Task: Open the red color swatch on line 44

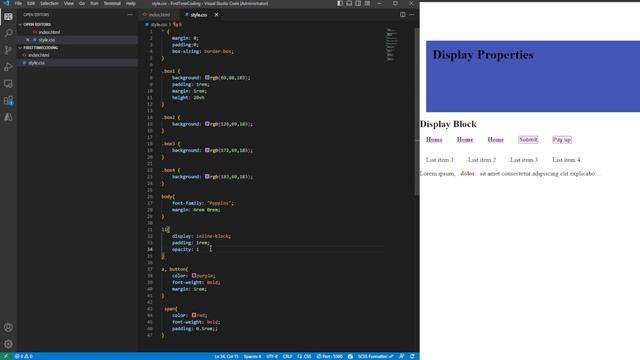Action: 194,316
